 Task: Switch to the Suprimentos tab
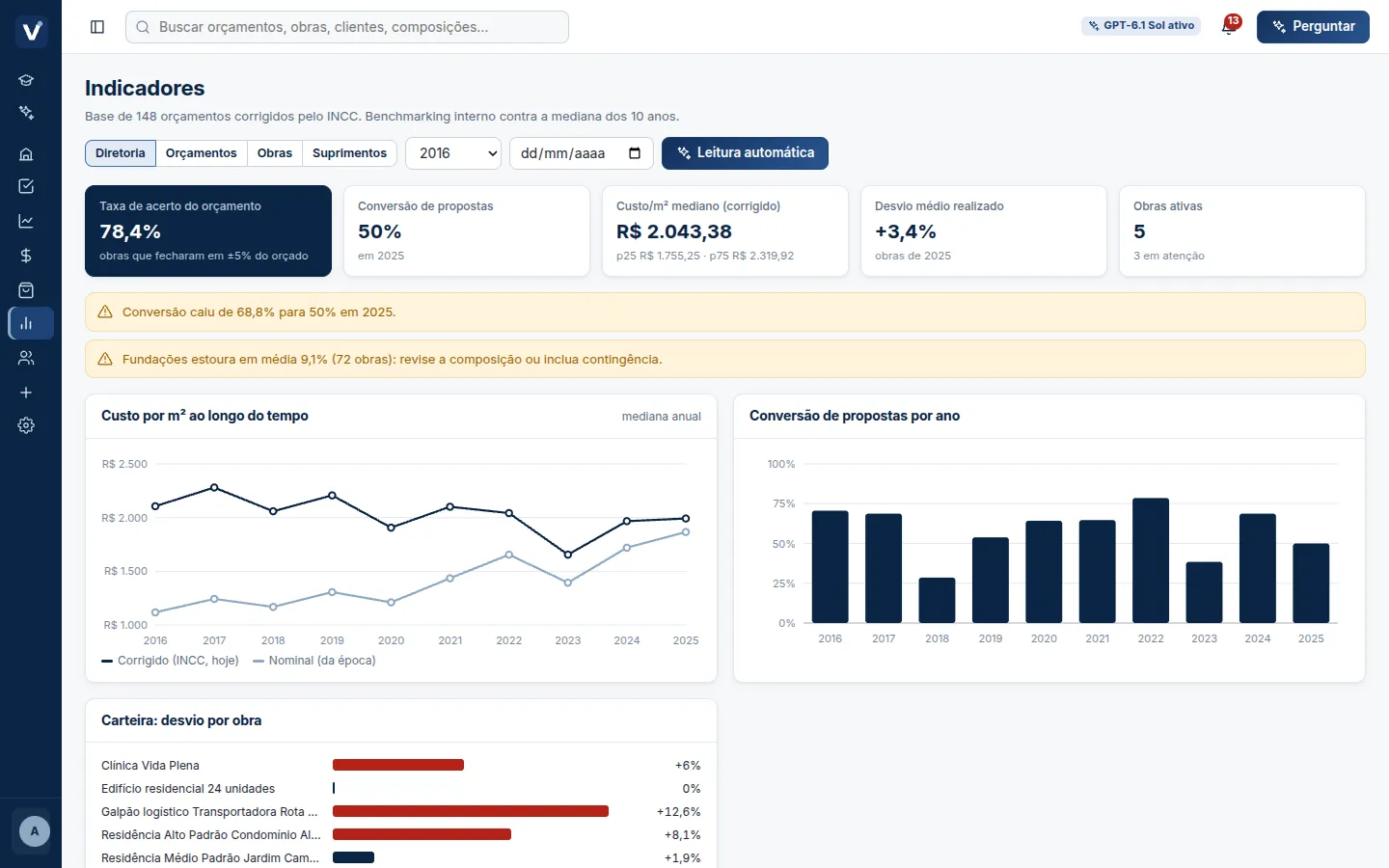pos(349,153)
